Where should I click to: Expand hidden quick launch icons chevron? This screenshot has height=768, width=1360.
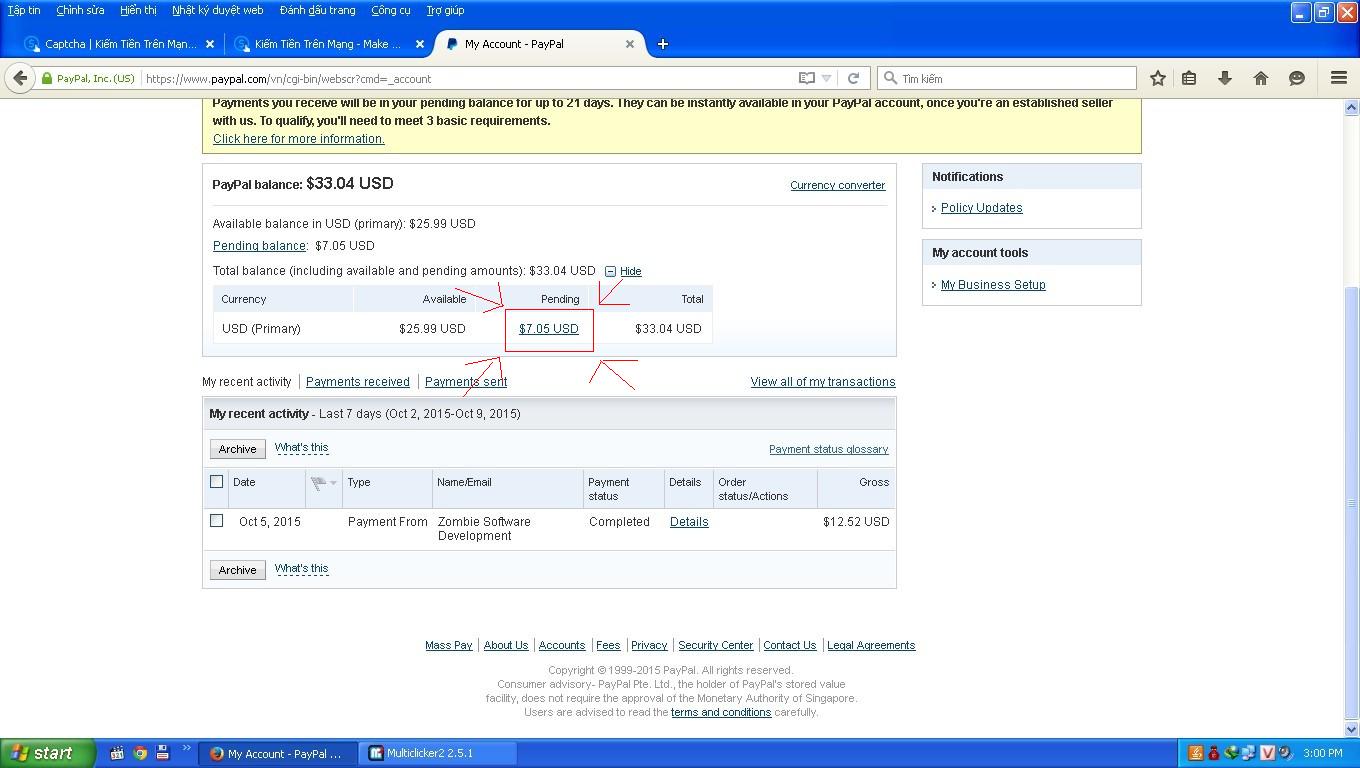click(x=186, y=748)
